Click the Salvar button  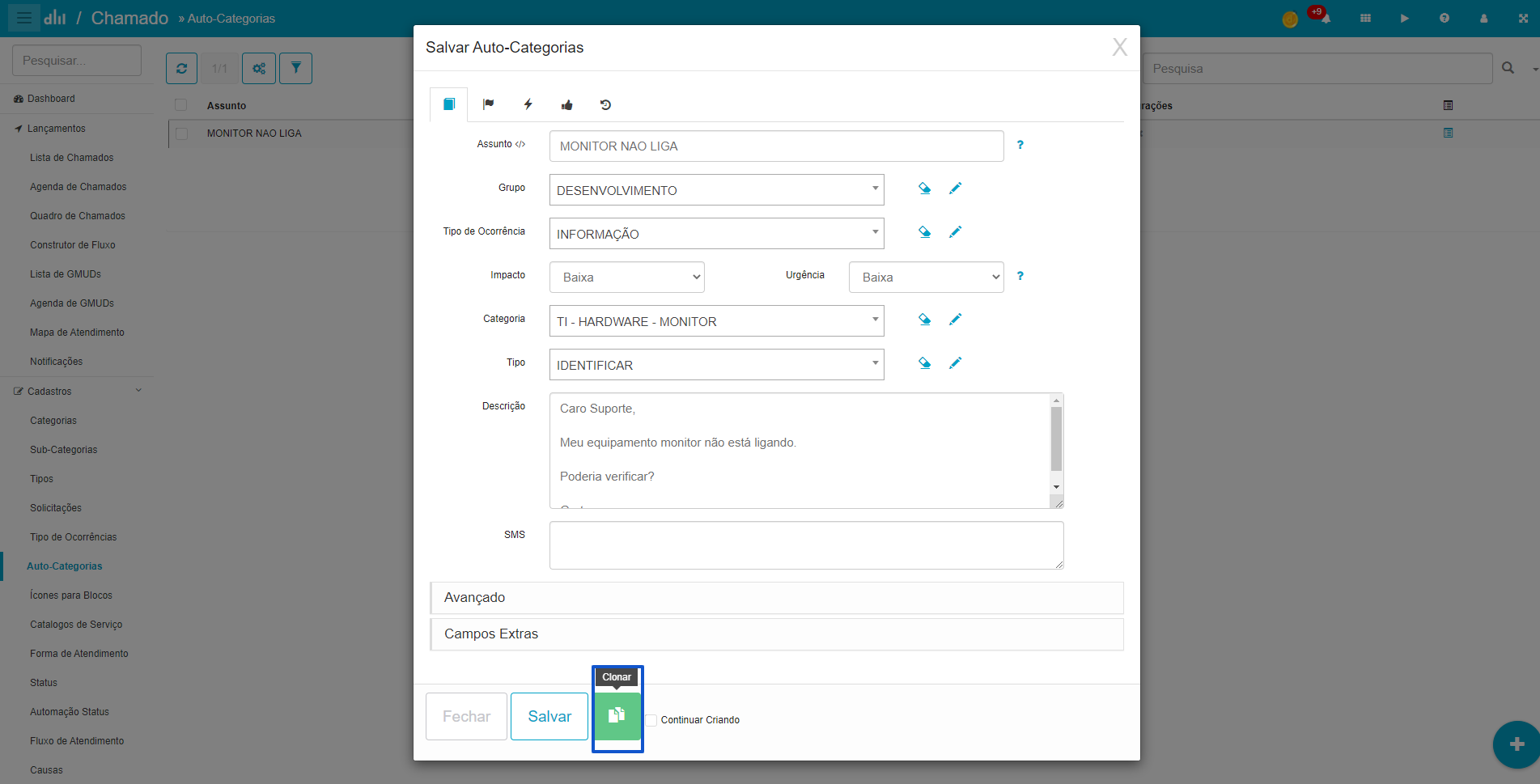[549, 716]
